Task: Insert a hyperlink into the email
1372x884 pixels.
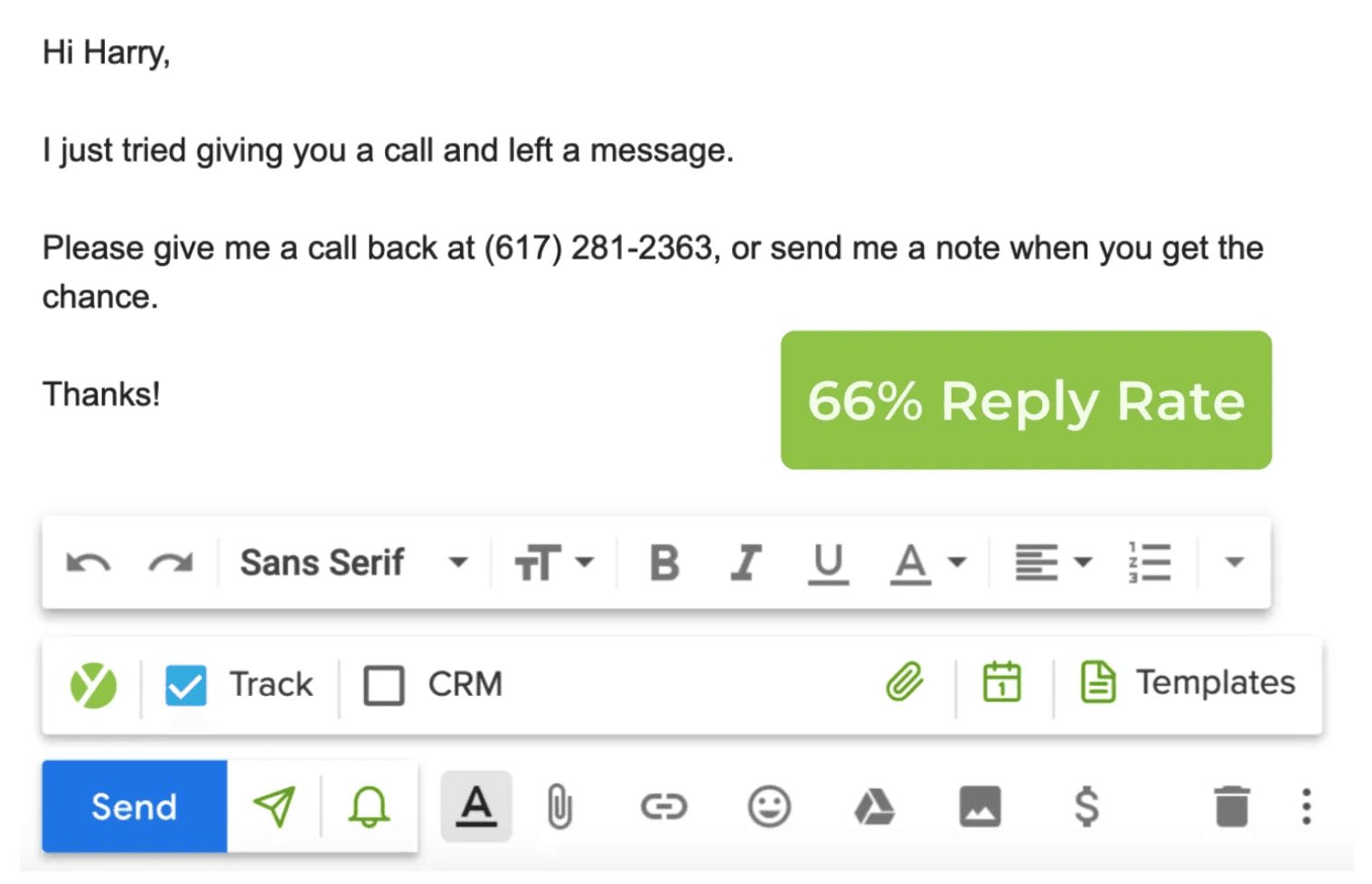Action: pos(665,806)
